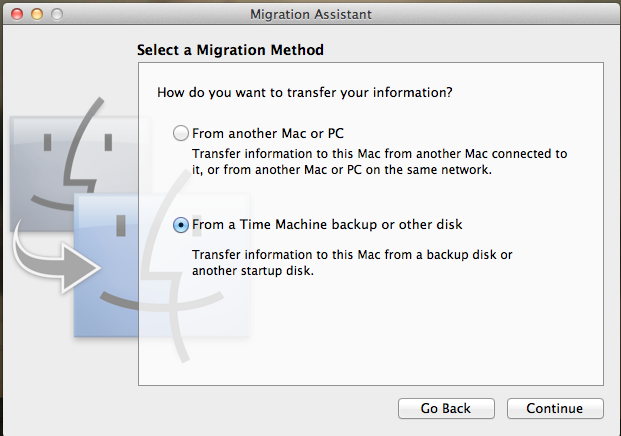Click the 'Select a Migration Method' heading

tap(230, 50)
